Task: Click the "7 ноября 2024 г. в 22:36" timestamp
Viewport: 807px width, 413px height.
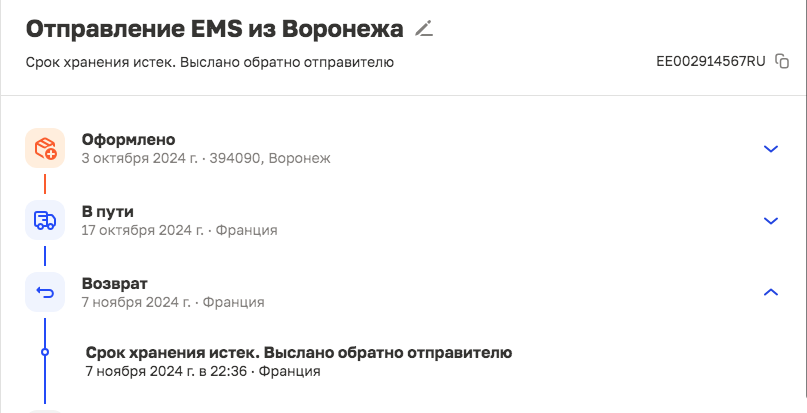Action: click(x=165, y=371)
